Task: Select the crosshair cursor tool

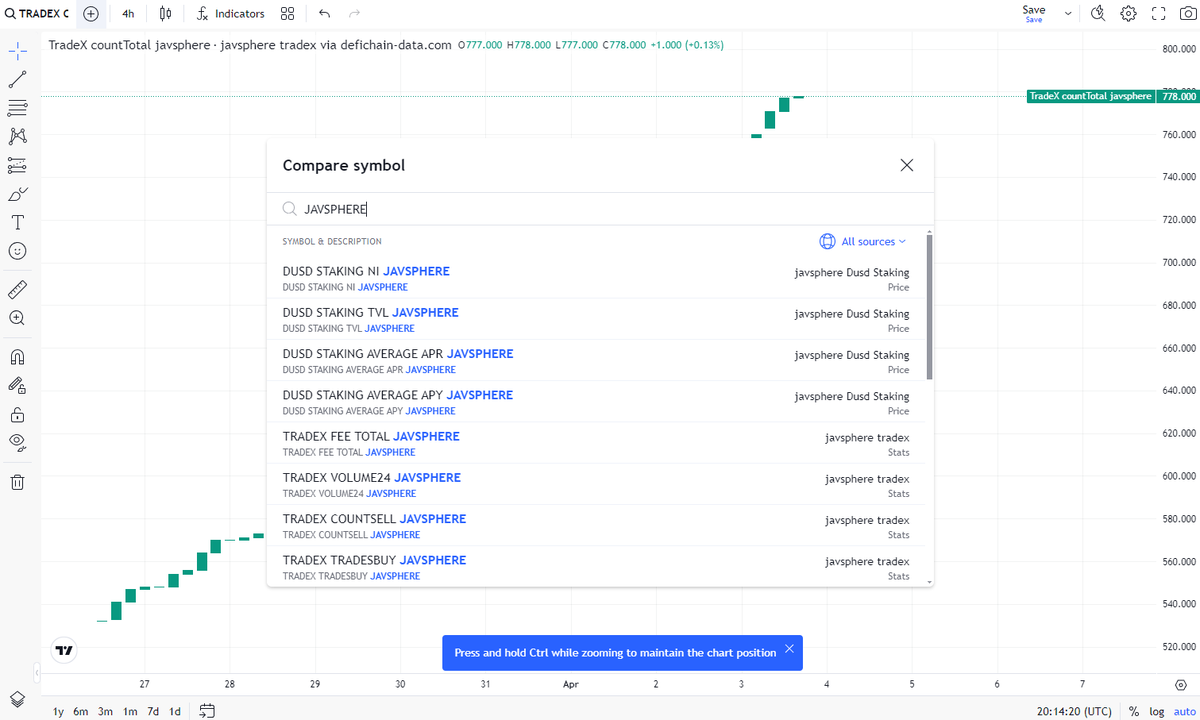Action: (17, 49)
